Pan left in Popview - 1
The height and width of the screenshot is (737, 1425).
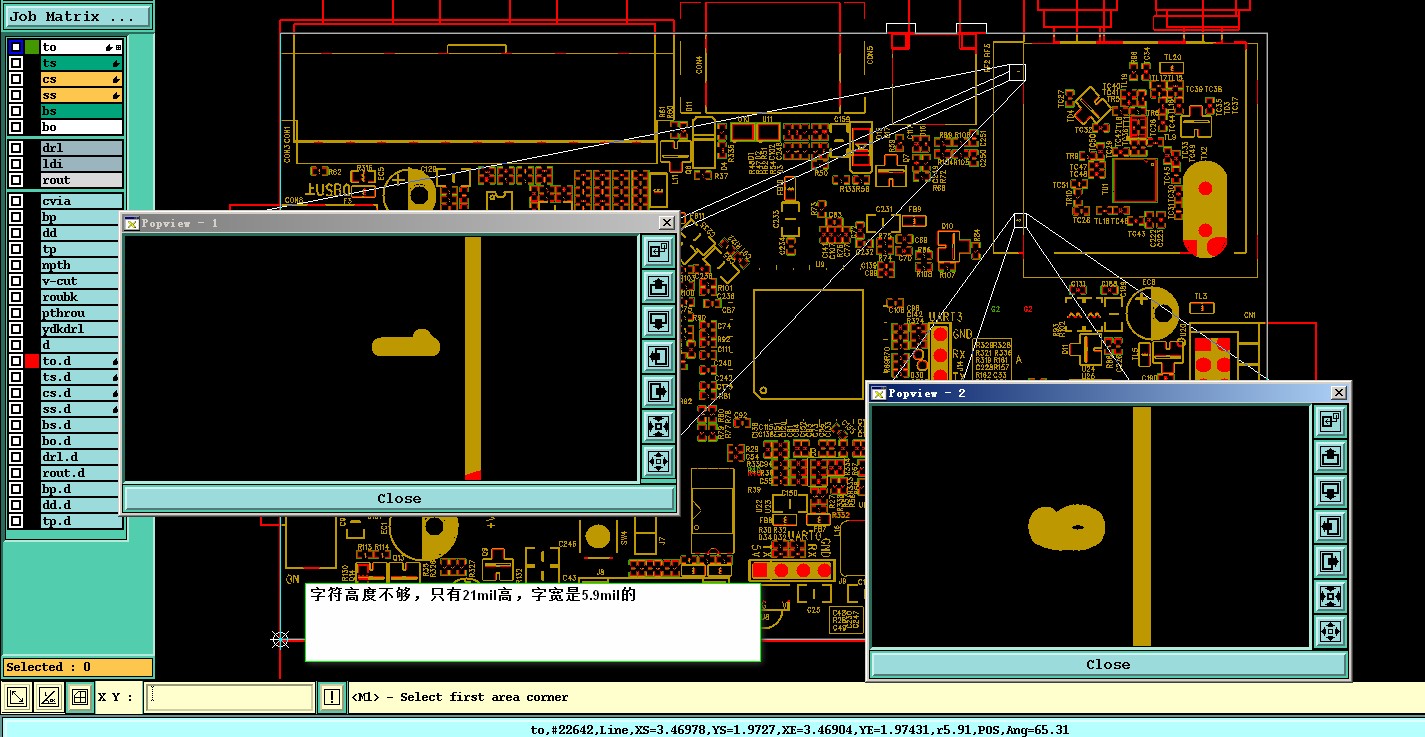point(658,356)
